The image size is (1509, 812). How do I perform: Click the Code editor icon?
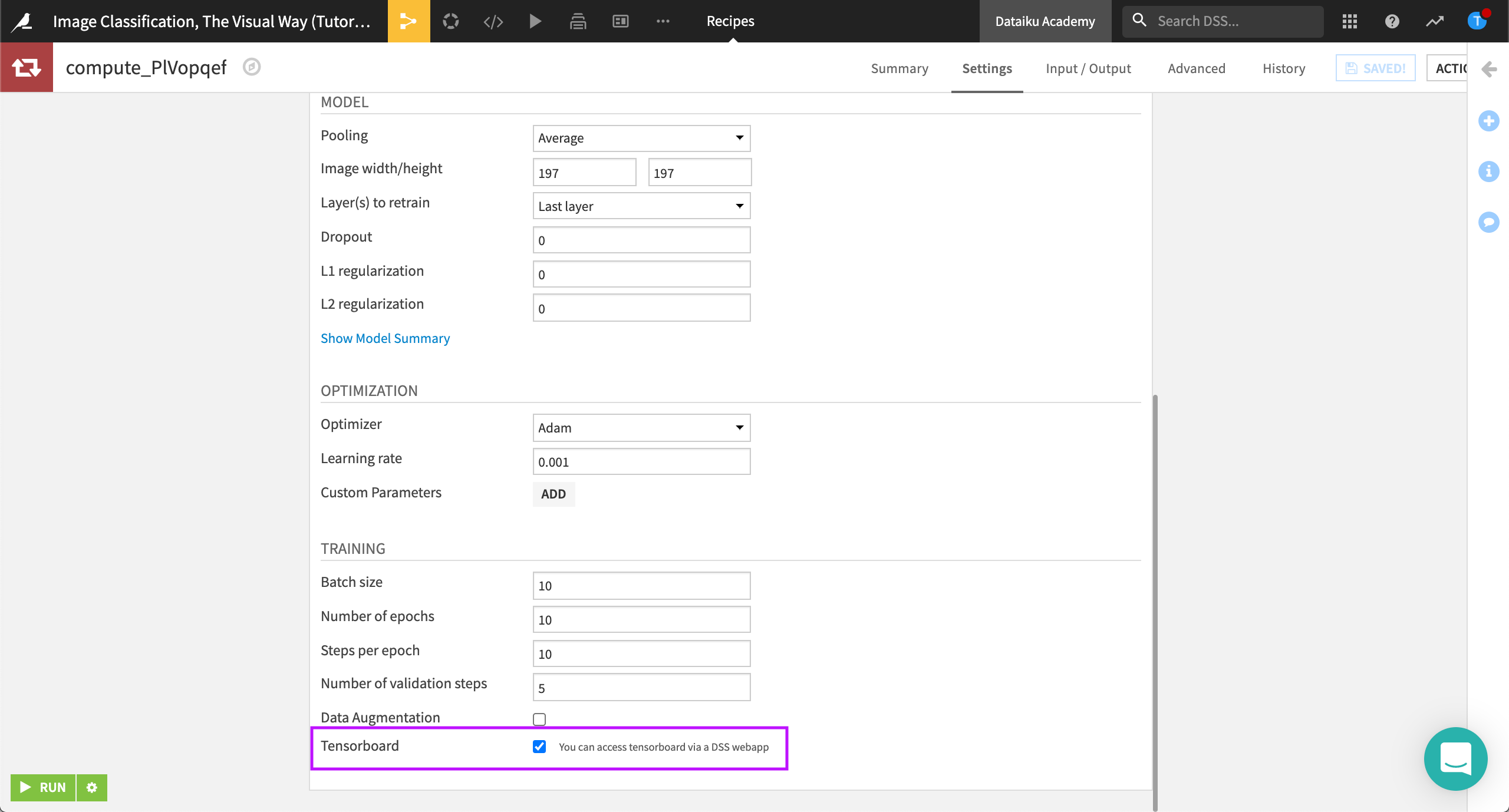(494, 21)
